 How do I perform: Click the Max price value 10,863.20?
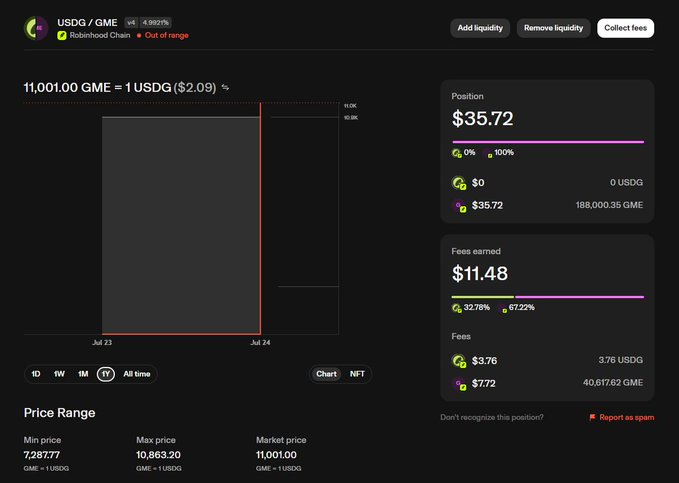(158, 455)
